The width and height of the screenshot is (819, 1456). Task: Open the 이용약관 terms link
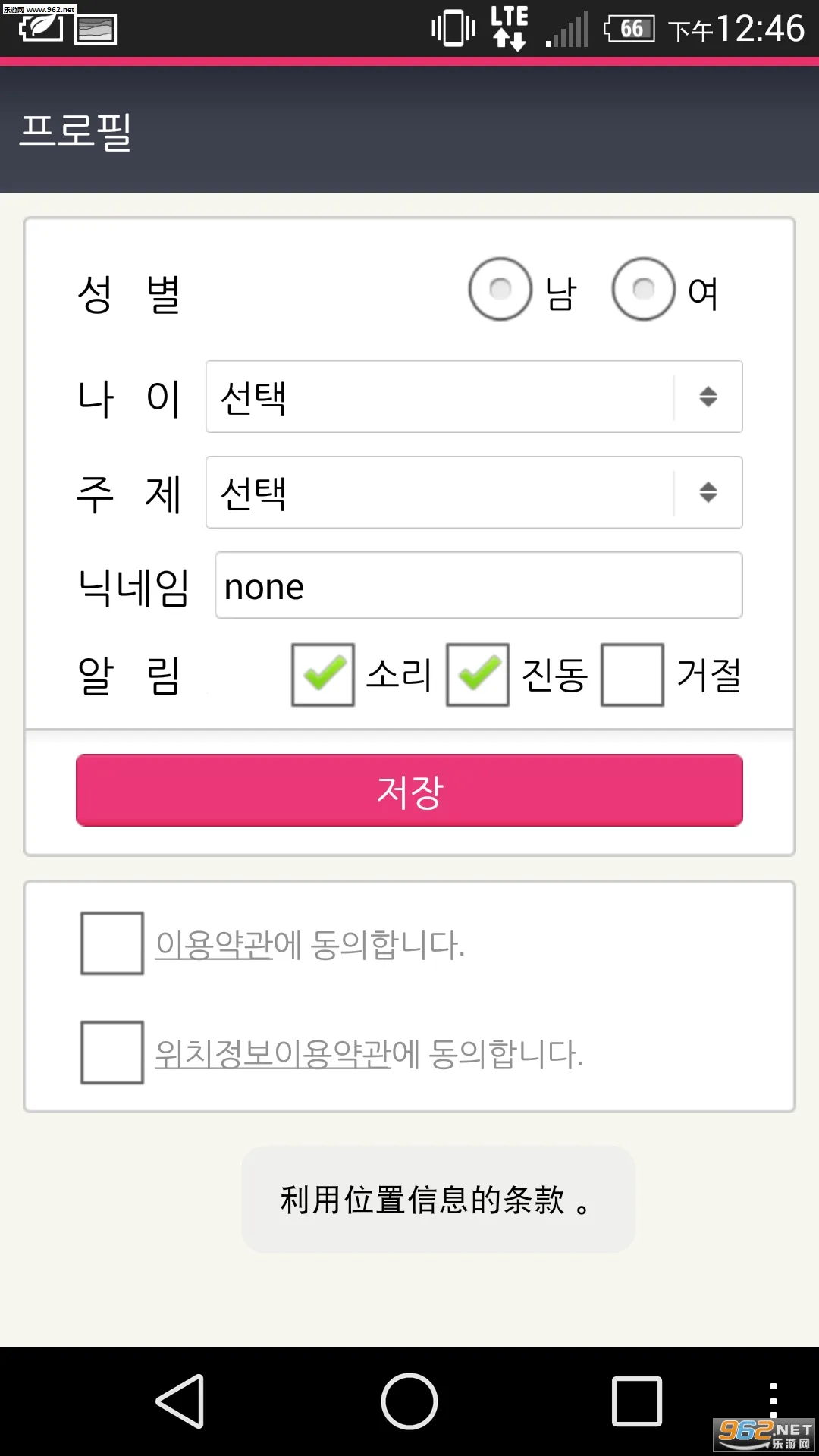pyautogui.click(x=213, y=942)
